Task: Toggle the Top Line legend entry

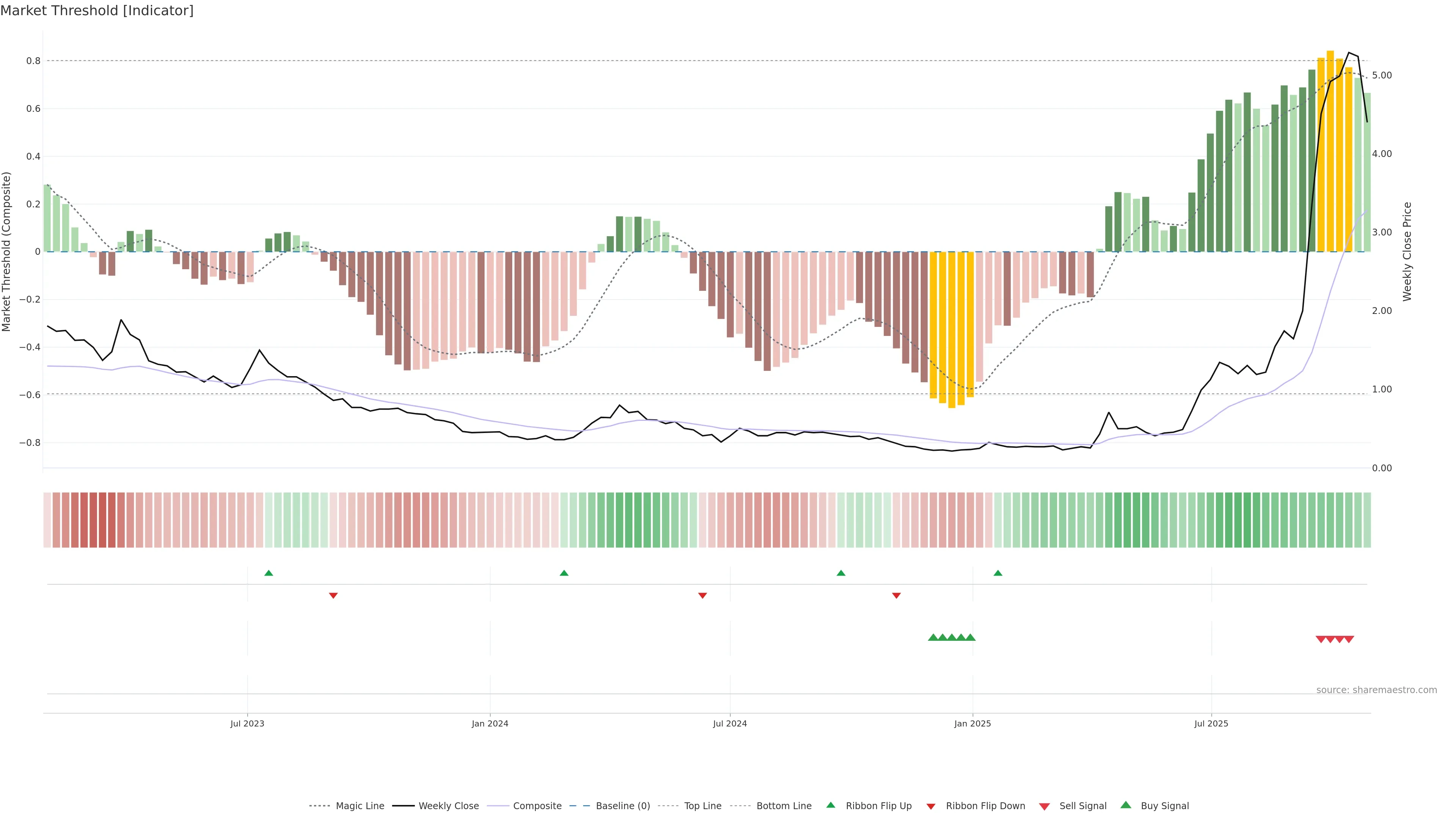Action: 703,805
